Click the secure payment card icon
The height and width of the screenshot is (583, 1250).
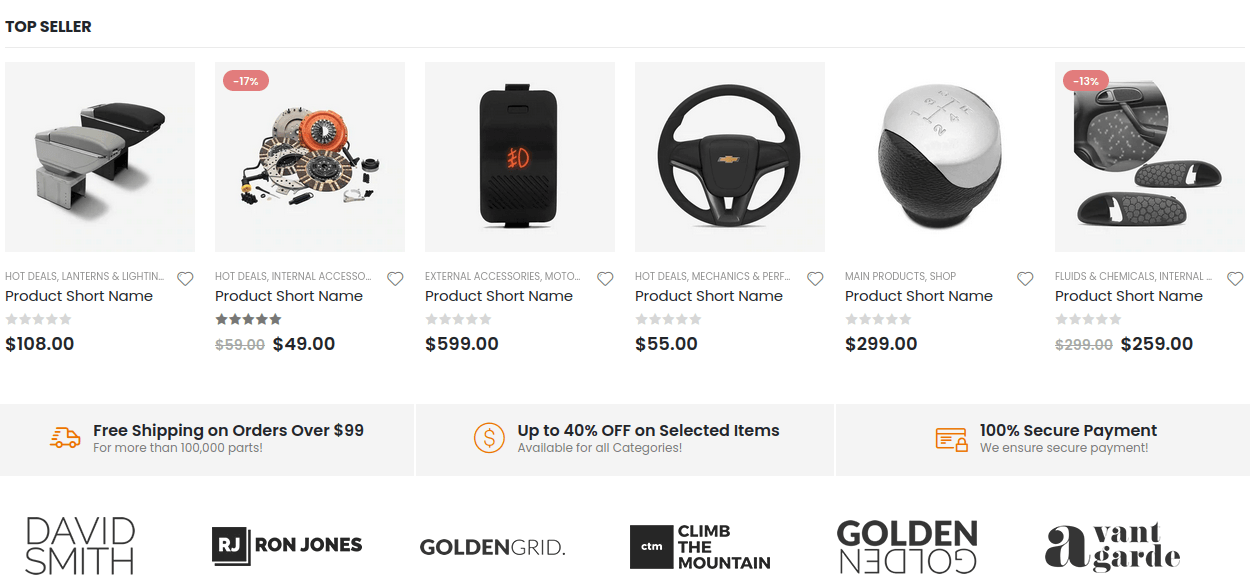[951, 438]
